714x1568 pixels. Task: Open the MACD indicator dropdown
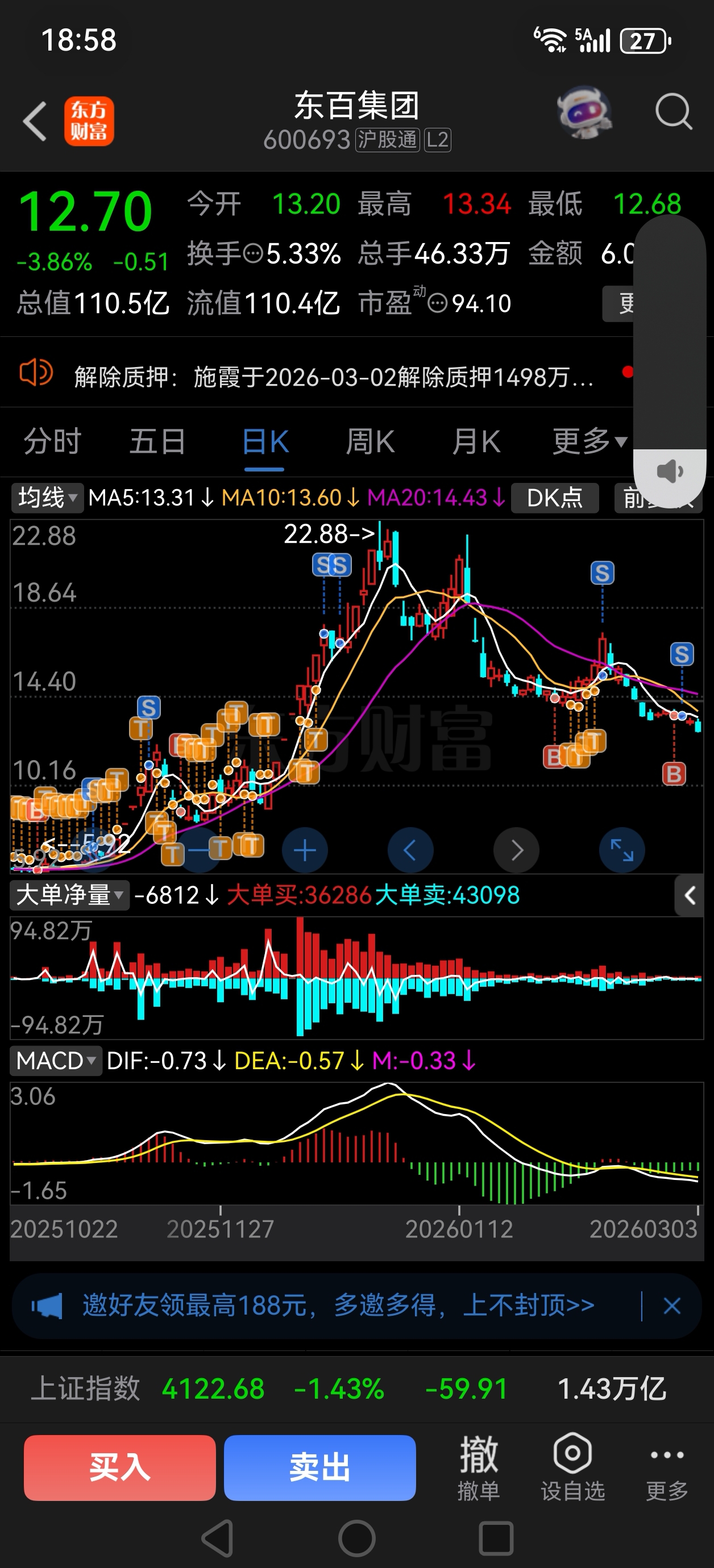click(x=56, y=1061)
